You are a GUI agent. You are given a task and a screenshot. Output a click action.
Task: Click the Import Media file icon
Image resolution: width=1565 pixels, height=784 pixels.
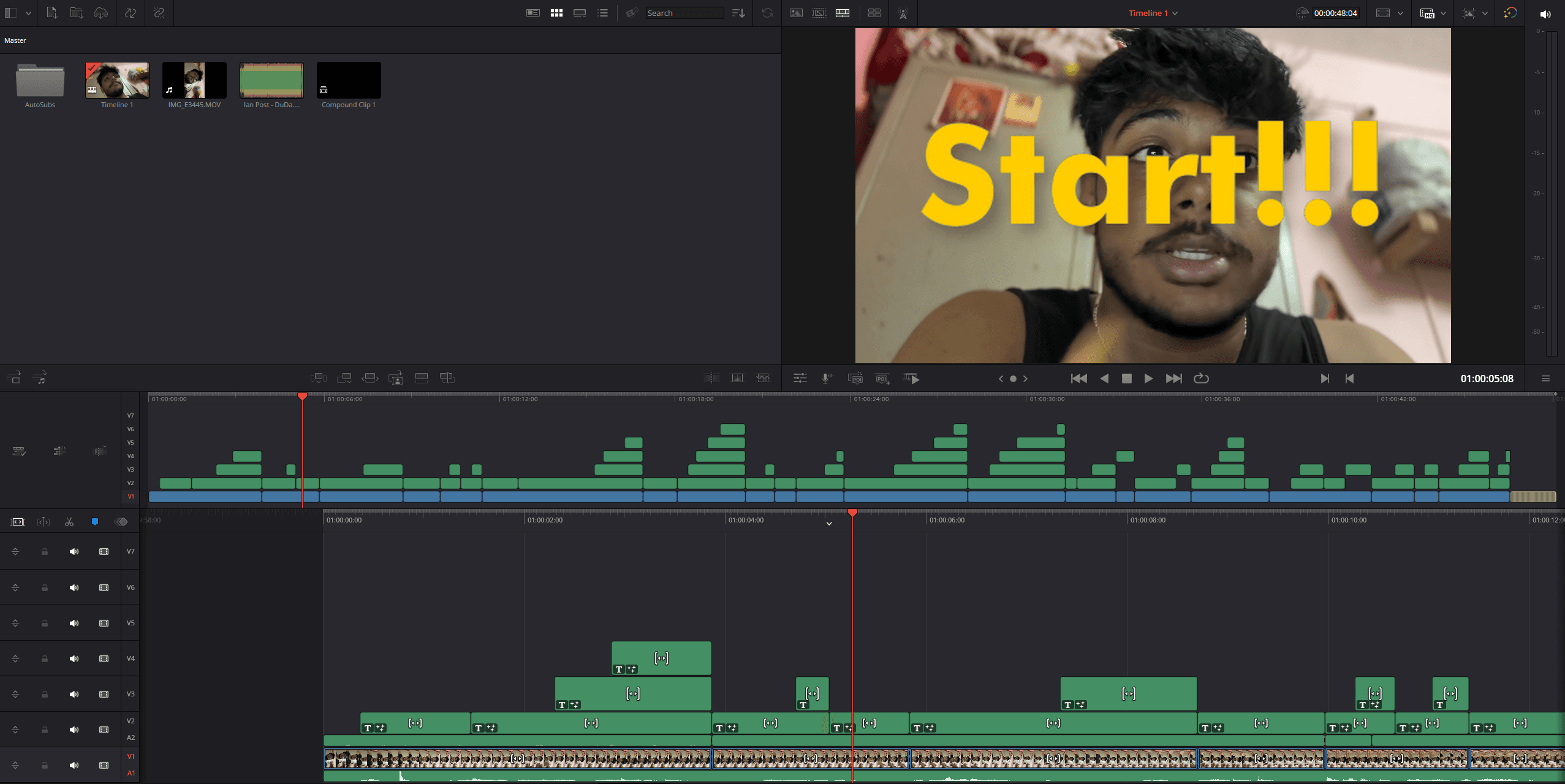52,13
